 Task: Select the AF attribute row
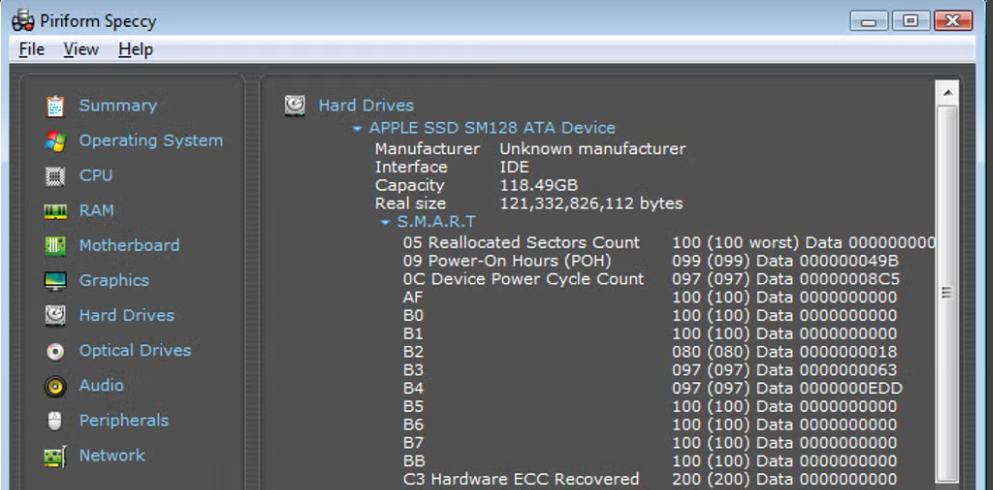[650, 298]
